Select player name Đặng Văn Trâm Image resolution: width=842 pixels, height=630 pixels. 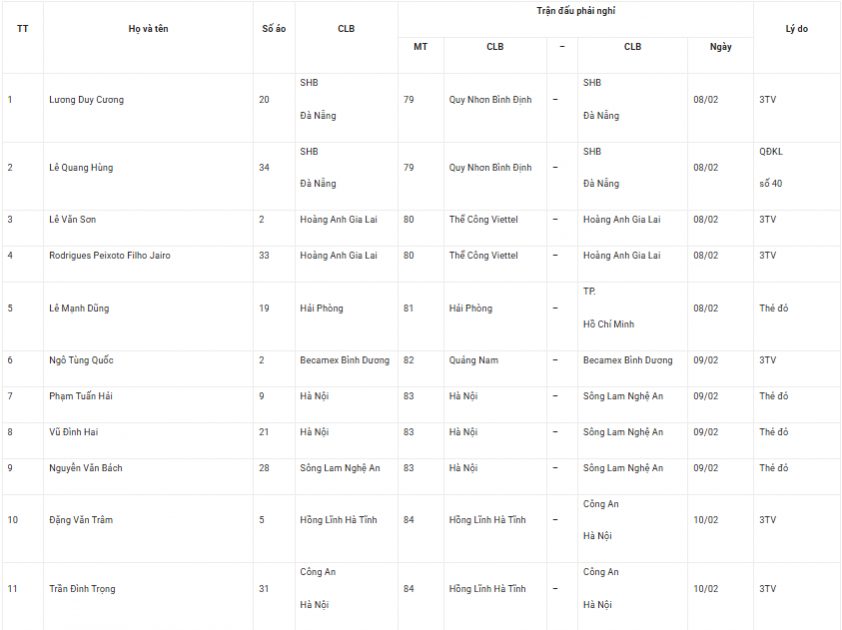83,520
